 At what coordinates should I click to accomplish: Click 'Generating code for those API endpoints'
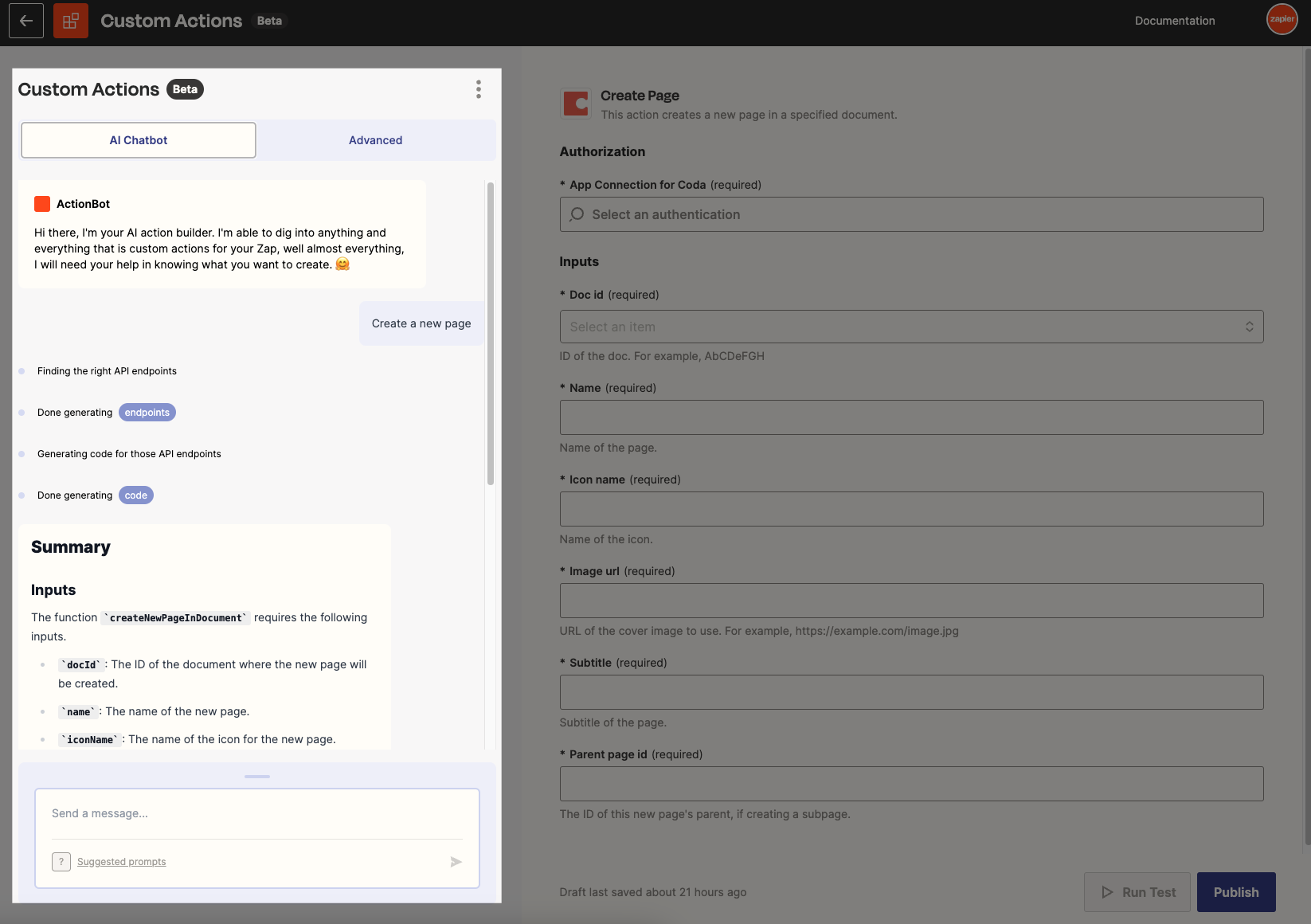(x=129, y=454)
